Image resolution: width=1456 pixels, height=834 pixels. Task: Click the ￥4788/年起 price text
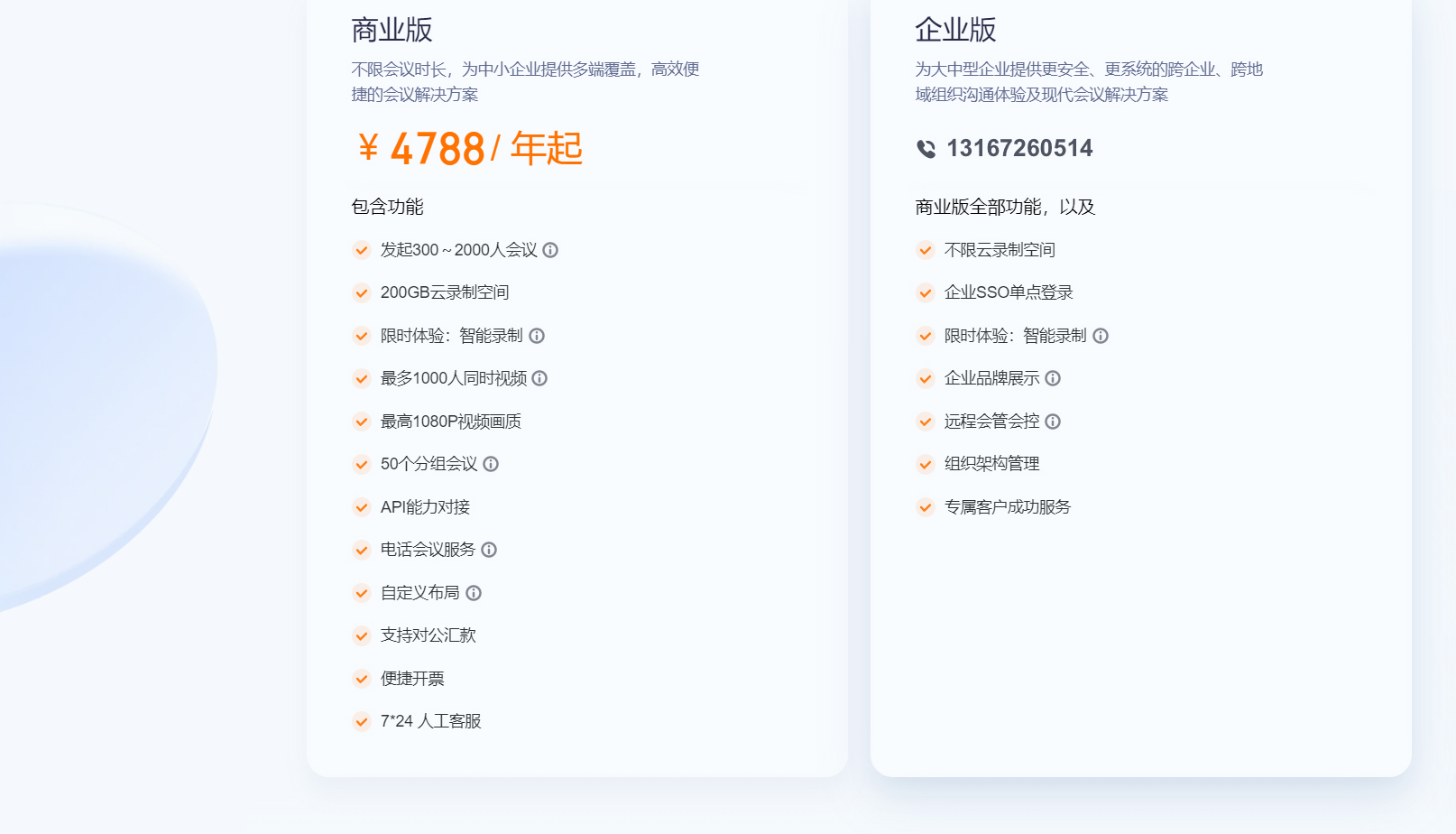point(469,149)
